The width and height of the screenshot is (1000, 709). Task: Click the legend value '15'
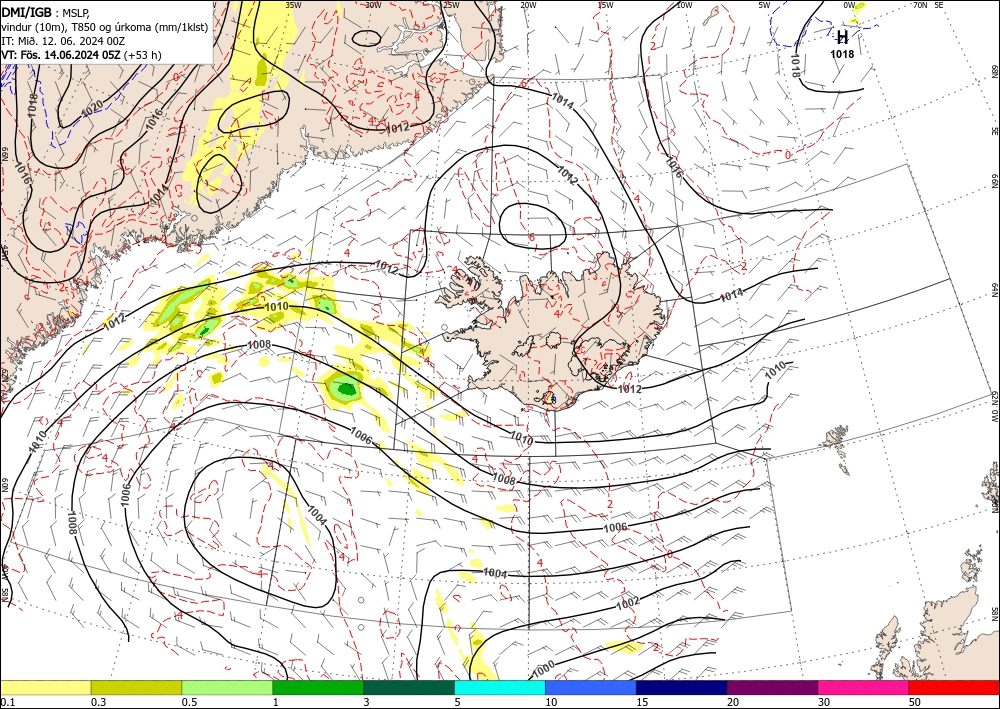[x=642, y=702]
